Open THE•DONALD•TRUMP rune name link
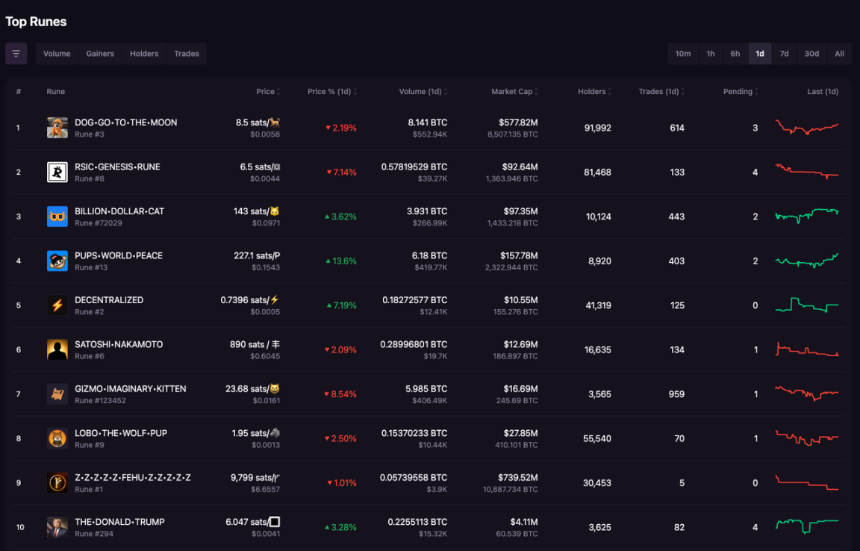Image resolution: width=860 pixels, height=551 pixels. pos(120,522)
